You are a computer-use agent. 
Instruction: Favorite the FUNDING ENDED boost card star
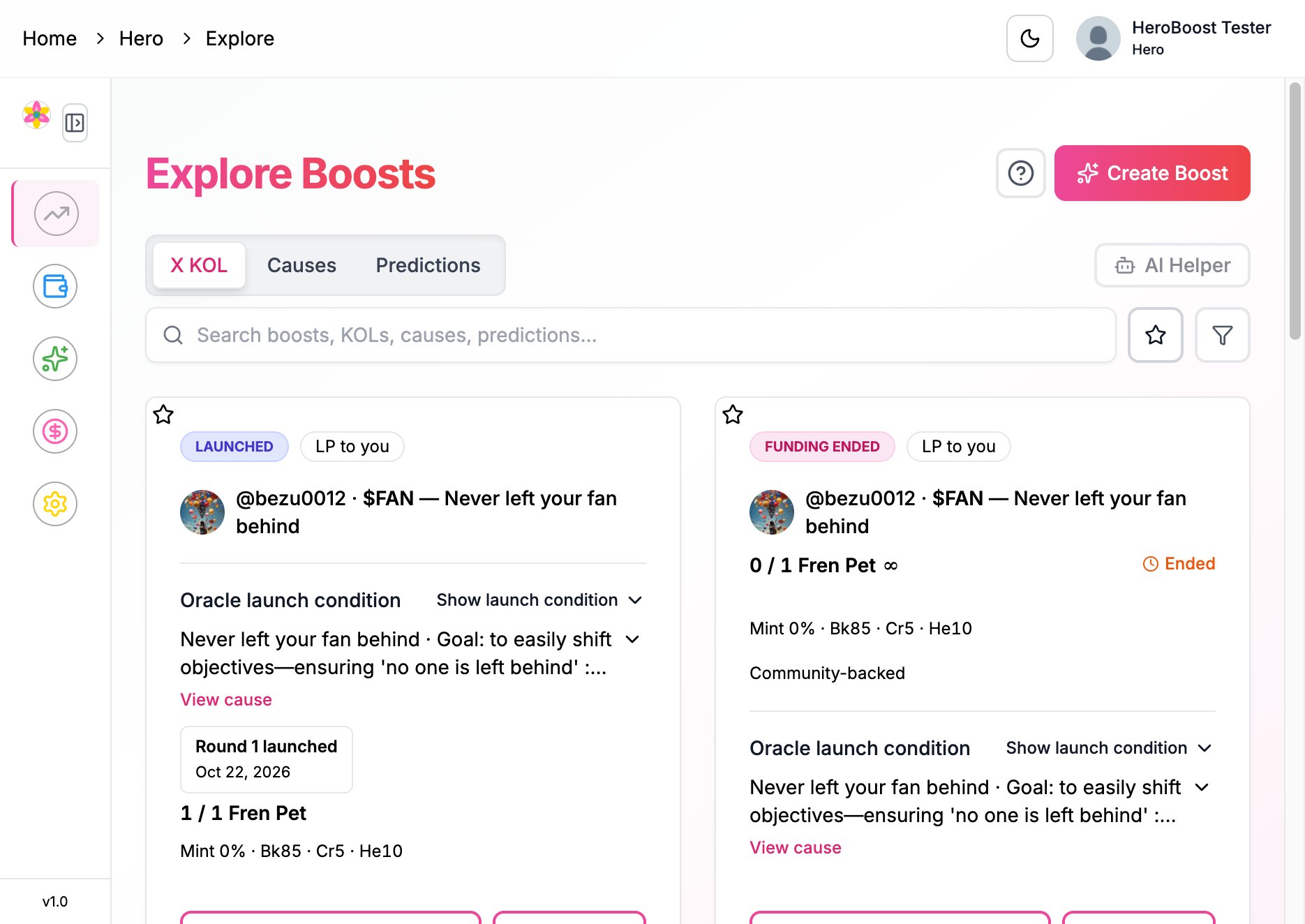tap(733, 415)
